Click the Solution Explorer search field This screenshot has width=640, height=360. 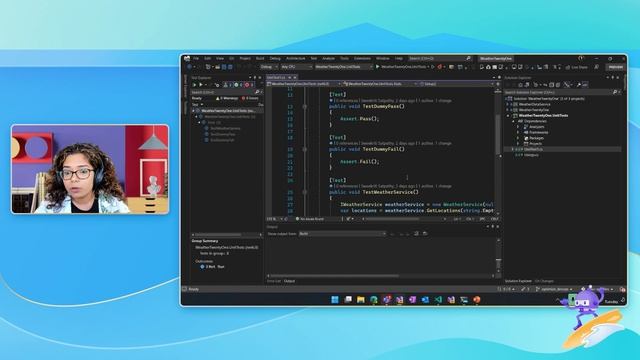coord(561,93)
